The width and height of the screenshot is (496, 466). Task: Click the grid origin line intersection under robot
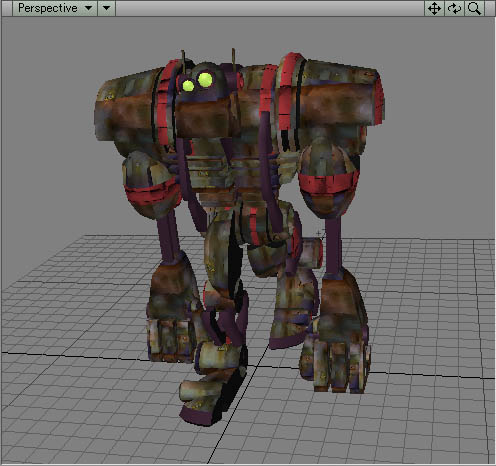(x=257, y=366)
